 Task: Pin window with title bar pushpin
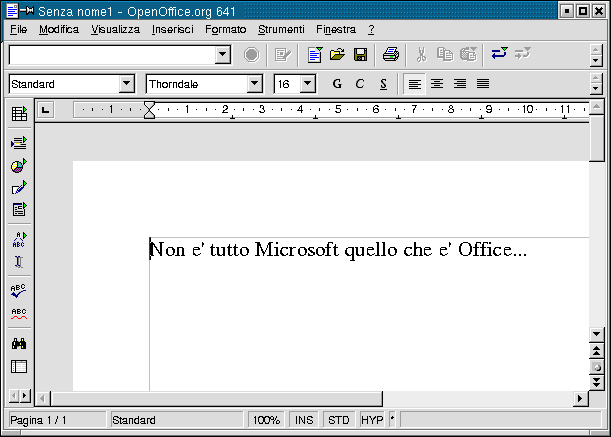click(27, 11)
